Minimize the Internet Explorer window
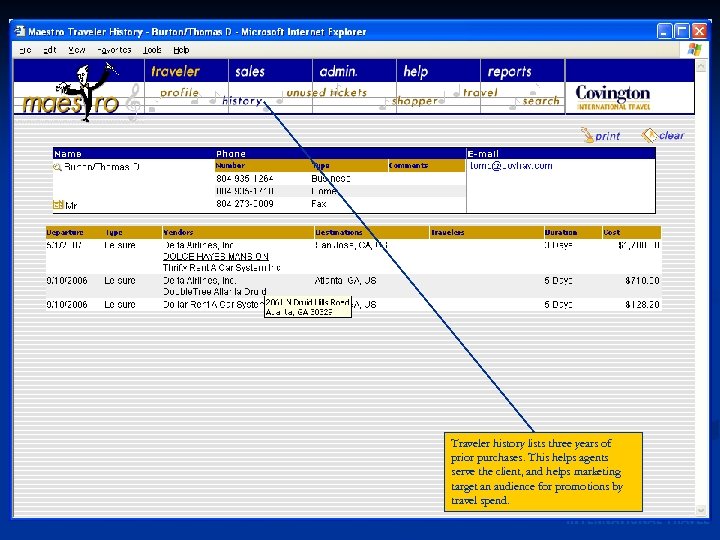720x540 pixels. point(664,31)
